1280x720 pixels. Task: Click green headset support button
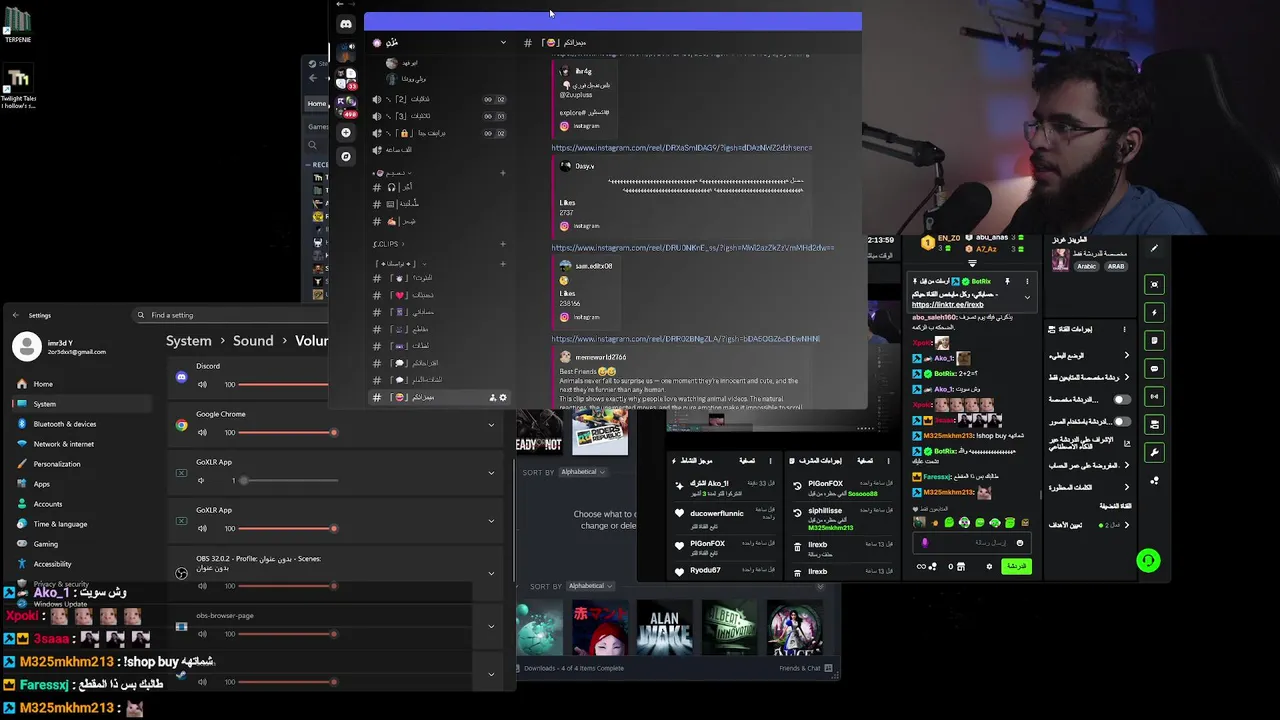1148,561
